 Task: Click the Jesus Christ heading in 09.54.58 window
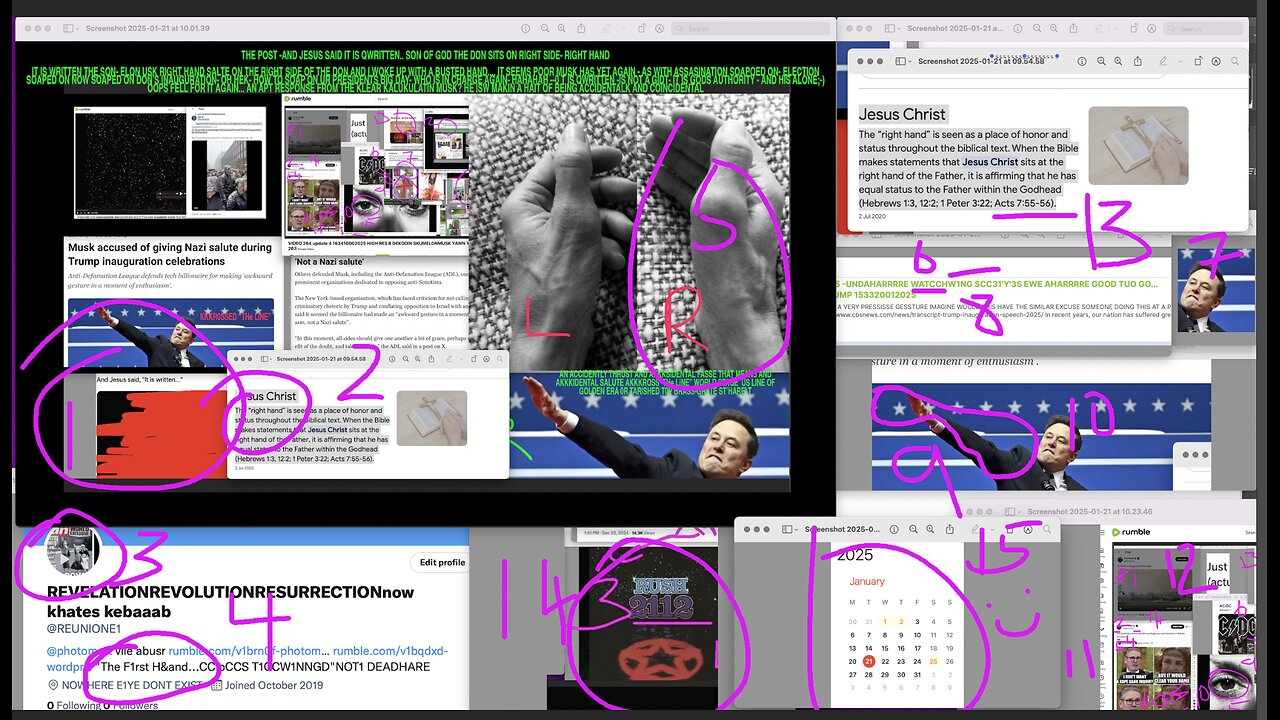point(902,114)
